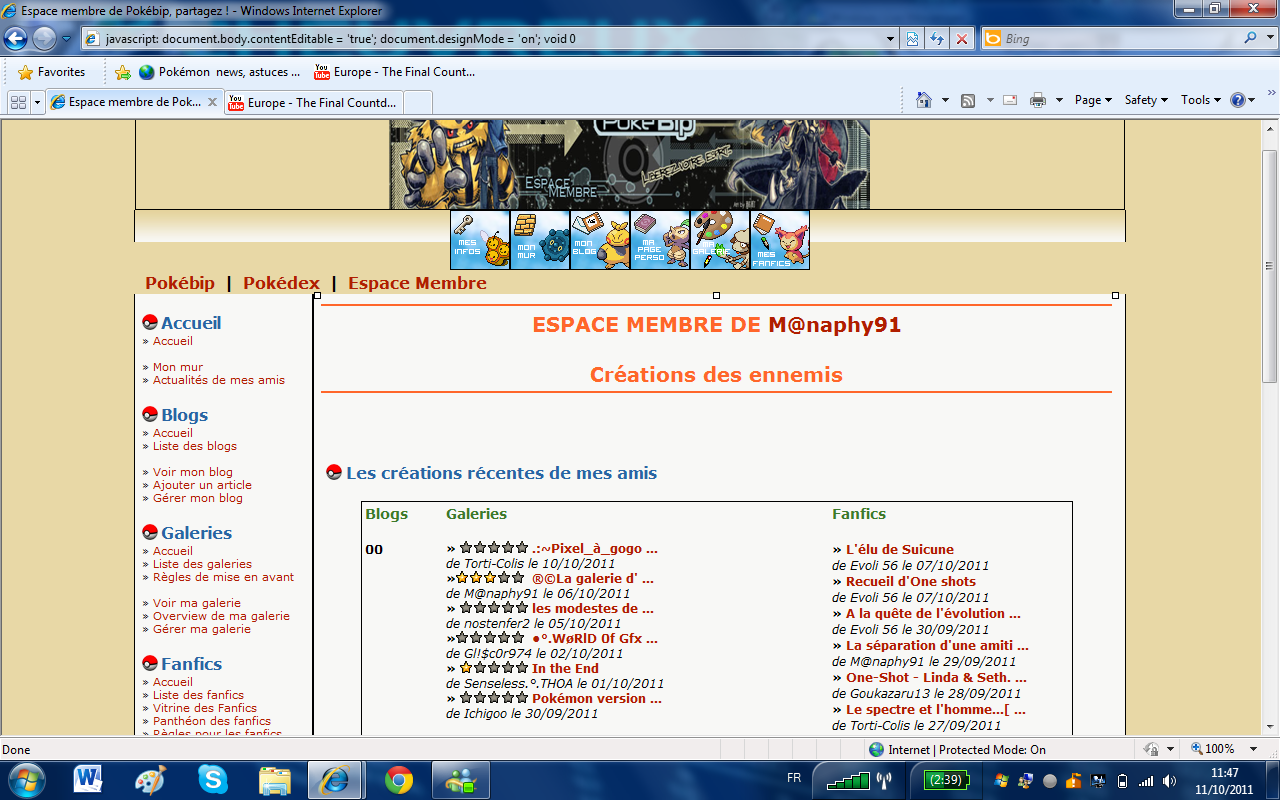This screenshot has width=1280, height=800.
Task: Open Windows Explorer folder on taskbar
Action: pos(274,779)
